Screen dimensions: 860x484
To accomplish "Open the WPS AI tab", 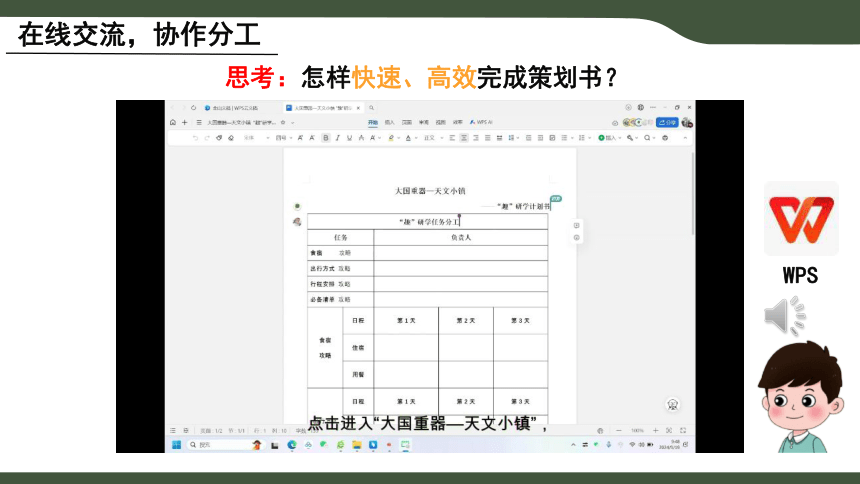I will pyautogui.click(x=481, y=122).
